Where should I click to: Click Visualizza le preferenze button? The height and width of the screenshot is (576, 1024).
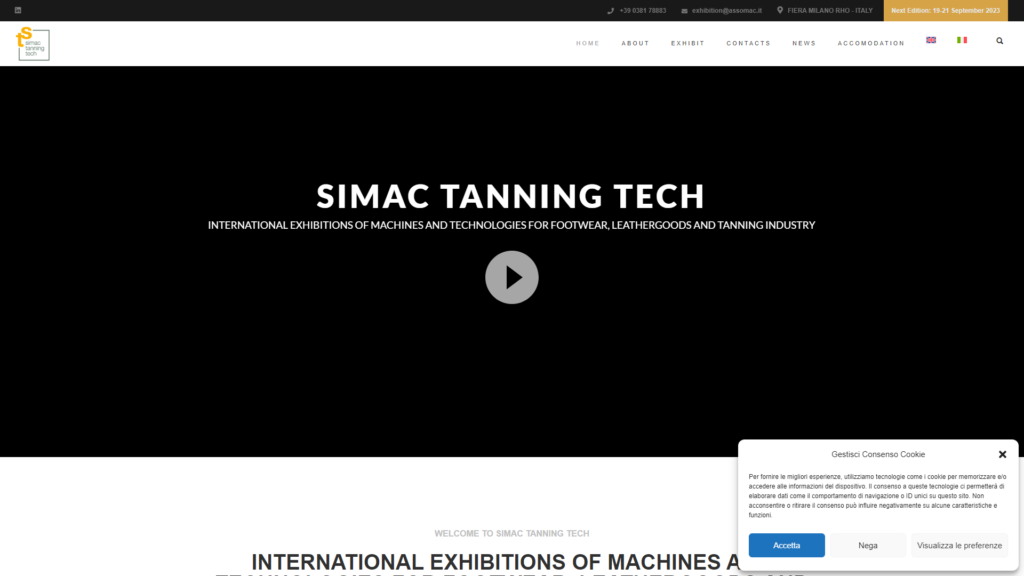point(959,545)
